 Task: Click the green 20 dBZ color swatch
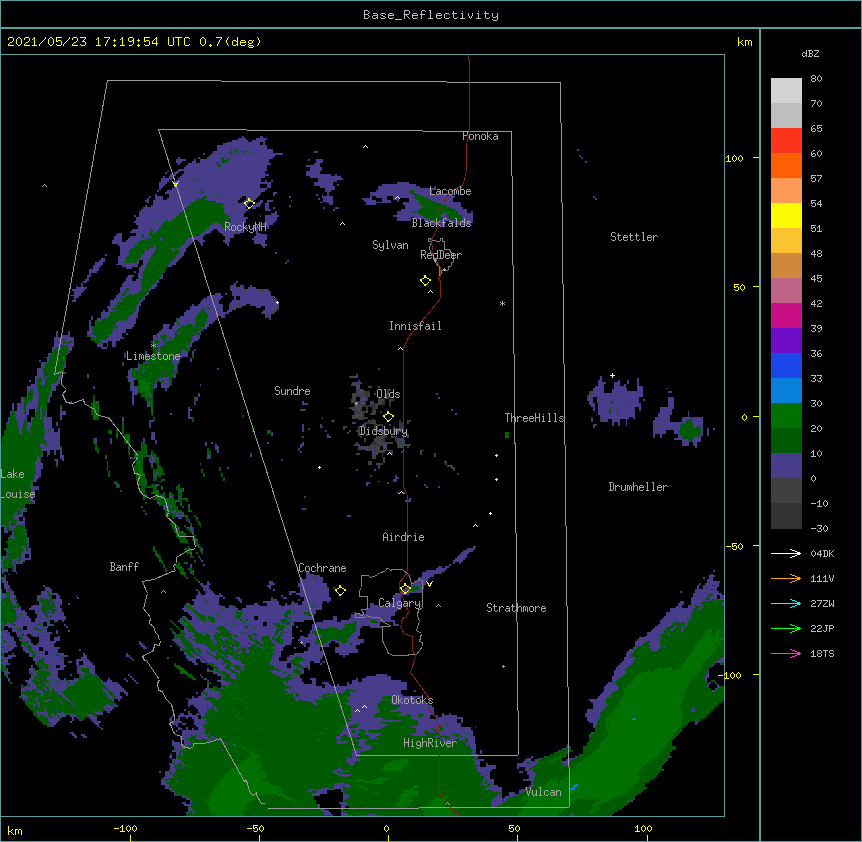click(x=786, y=416)
